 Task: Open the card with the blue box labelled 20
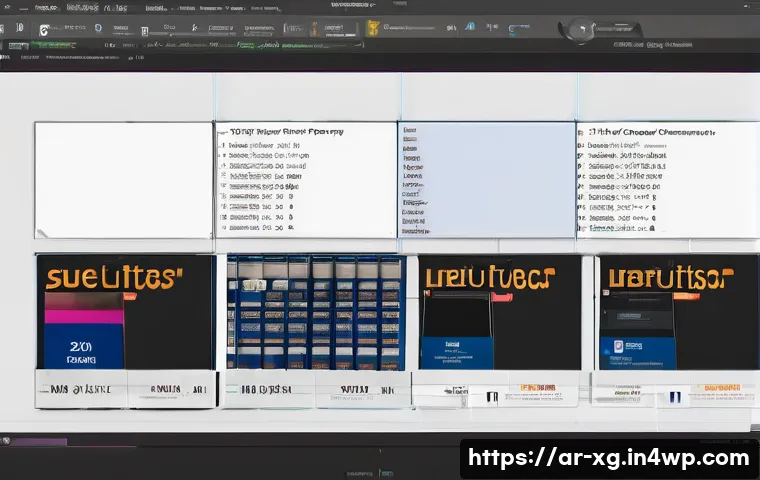click(x=126, y=312)
